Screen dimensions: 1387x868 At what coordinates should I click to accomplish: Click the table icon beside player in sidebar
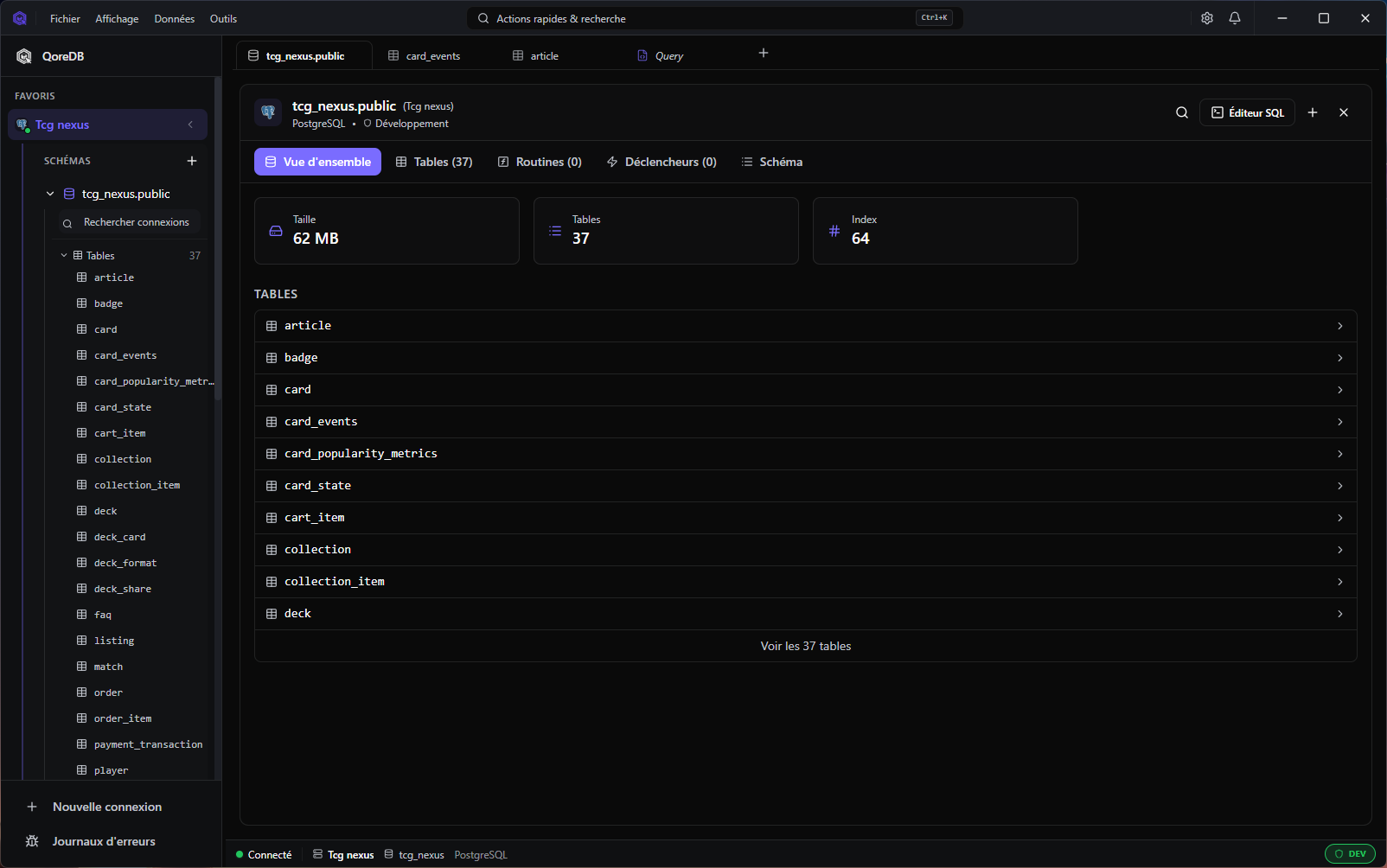point(82,769)
